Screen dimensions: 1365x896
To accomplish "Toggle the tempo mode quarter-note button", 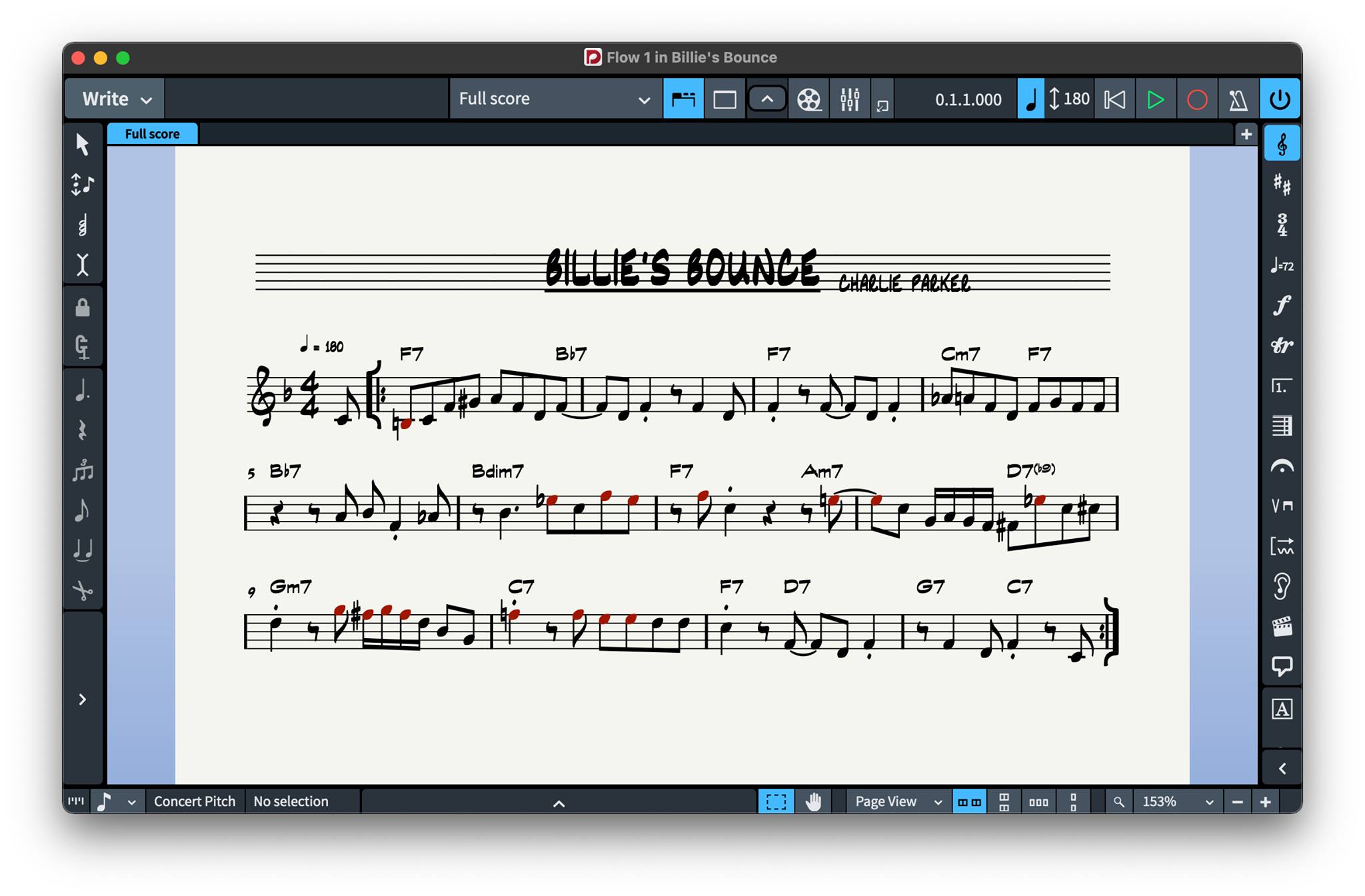I will (x=1030, y=99).
